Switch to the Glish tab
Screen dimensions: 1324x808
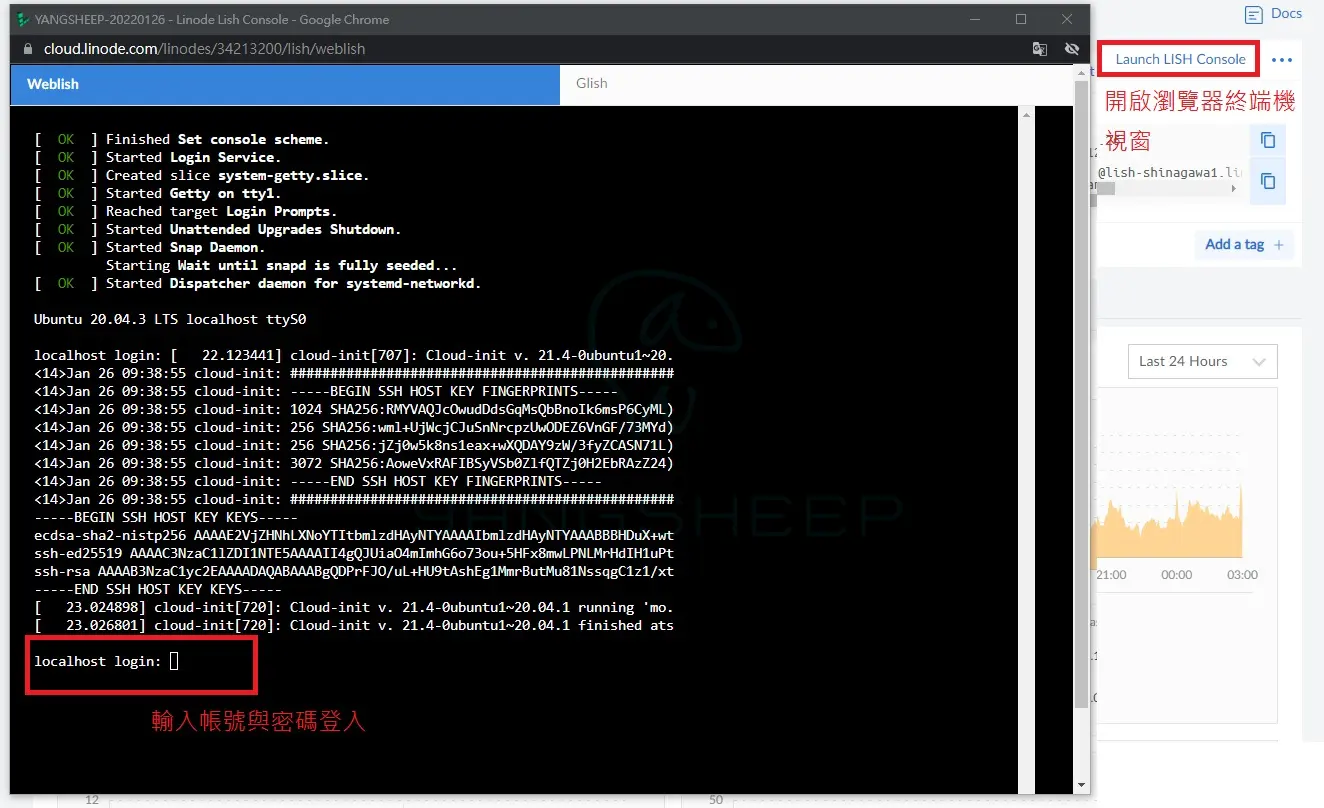816,84
